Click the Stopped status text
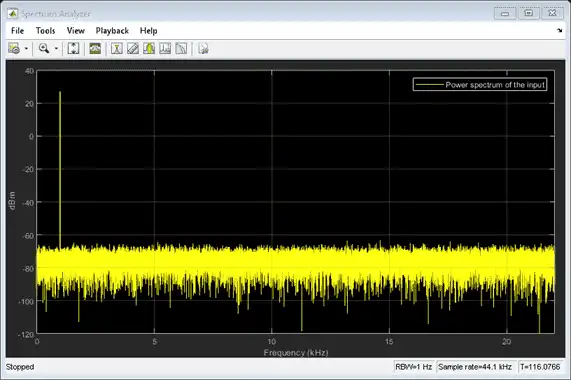571x380 pixels. [20, 367]
